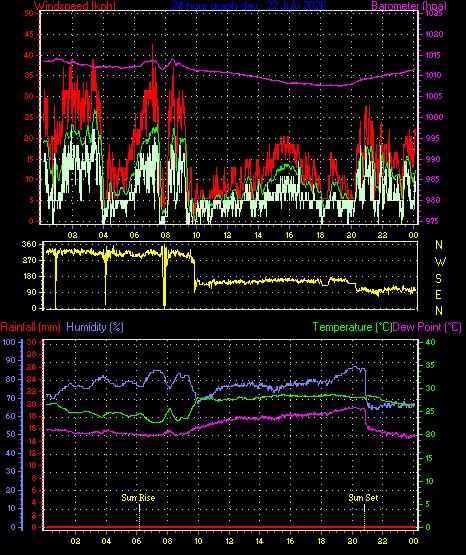Click the "Dew Point (°C)" legend label
This screenshot has height=555, width=466.
[x=427, y=327]
